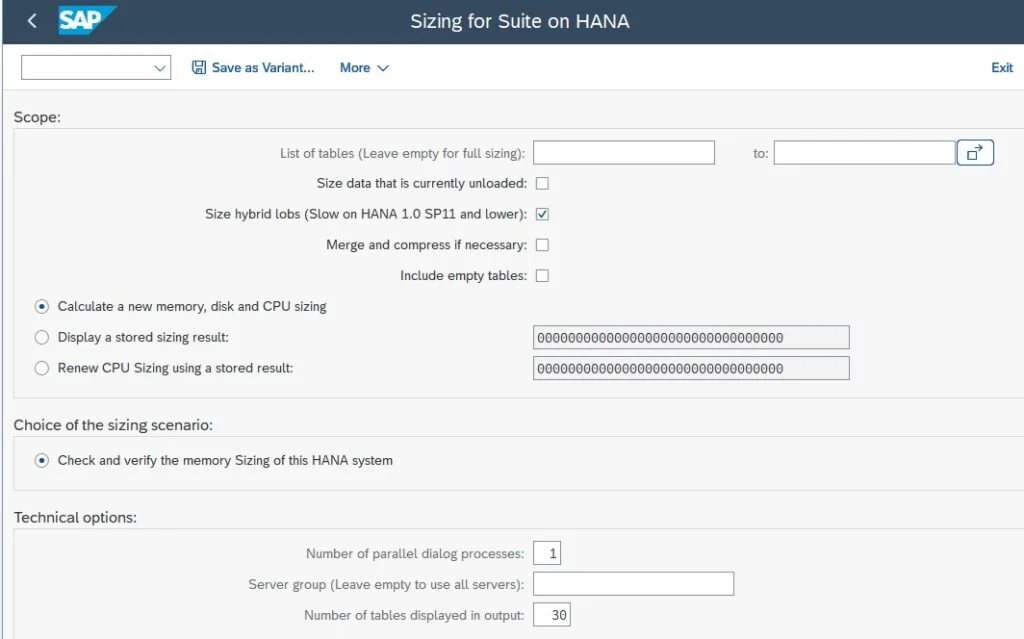Focus the List of tables from field
The image size is (1024, 639).
[x=624, y=153]
